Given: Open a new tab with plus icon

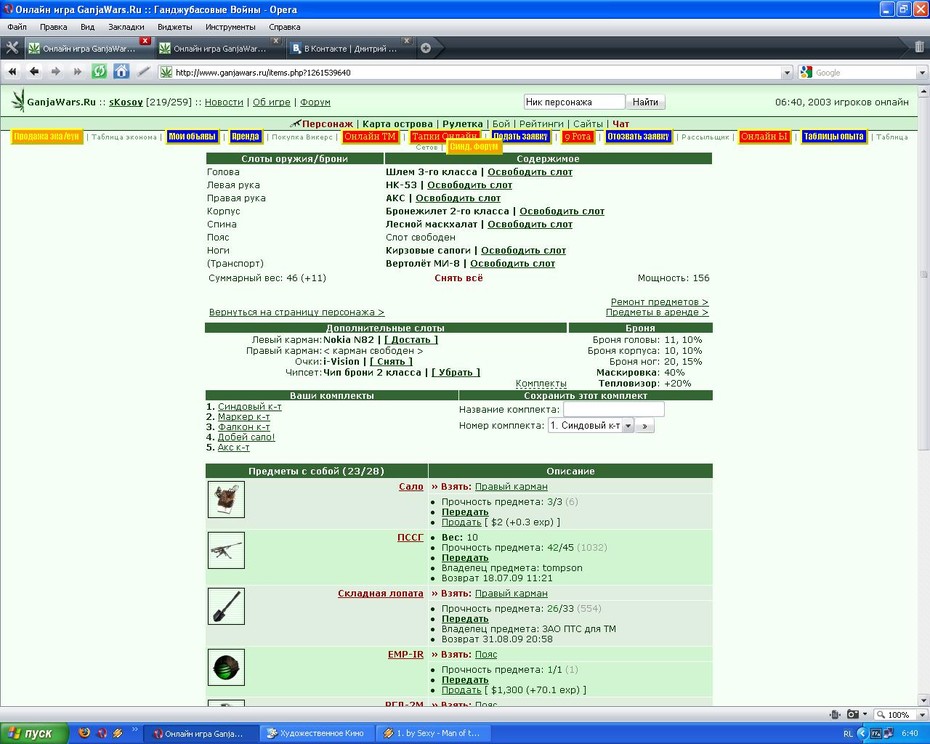Looking at the screenshot, I should (425, 49).
